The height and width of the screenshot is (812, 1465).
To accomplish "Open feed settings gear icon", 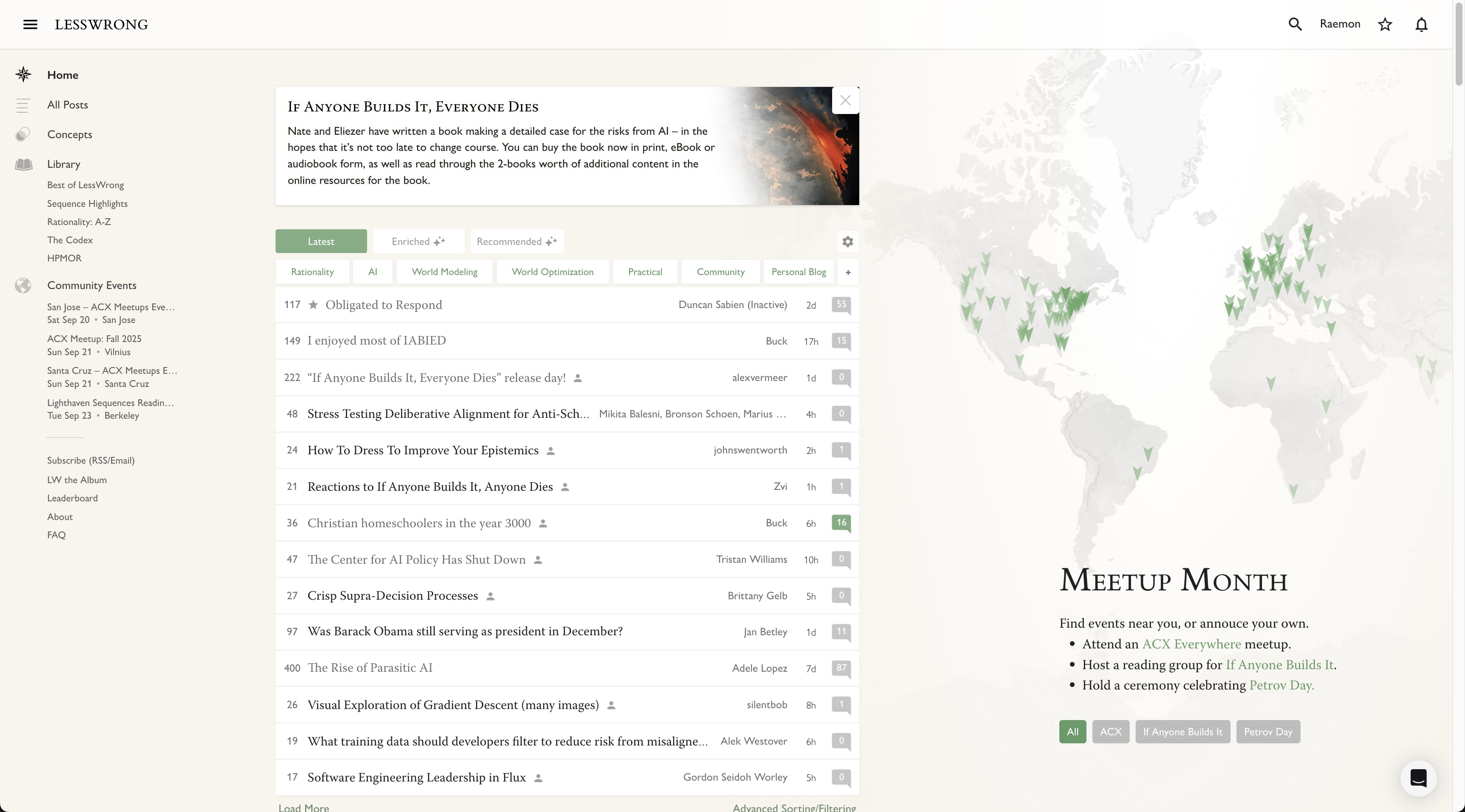I will click(847, 242).
